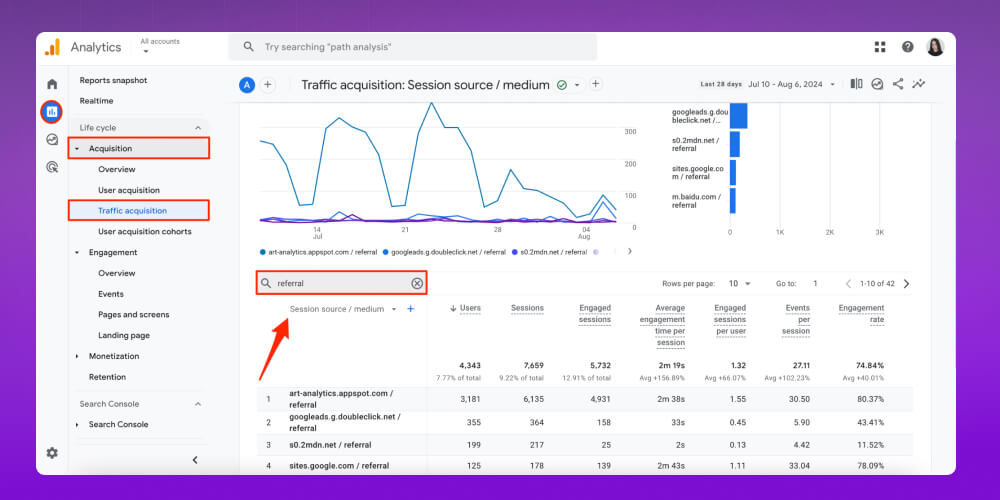Open Pages and screens report

(x=134, y=314)
